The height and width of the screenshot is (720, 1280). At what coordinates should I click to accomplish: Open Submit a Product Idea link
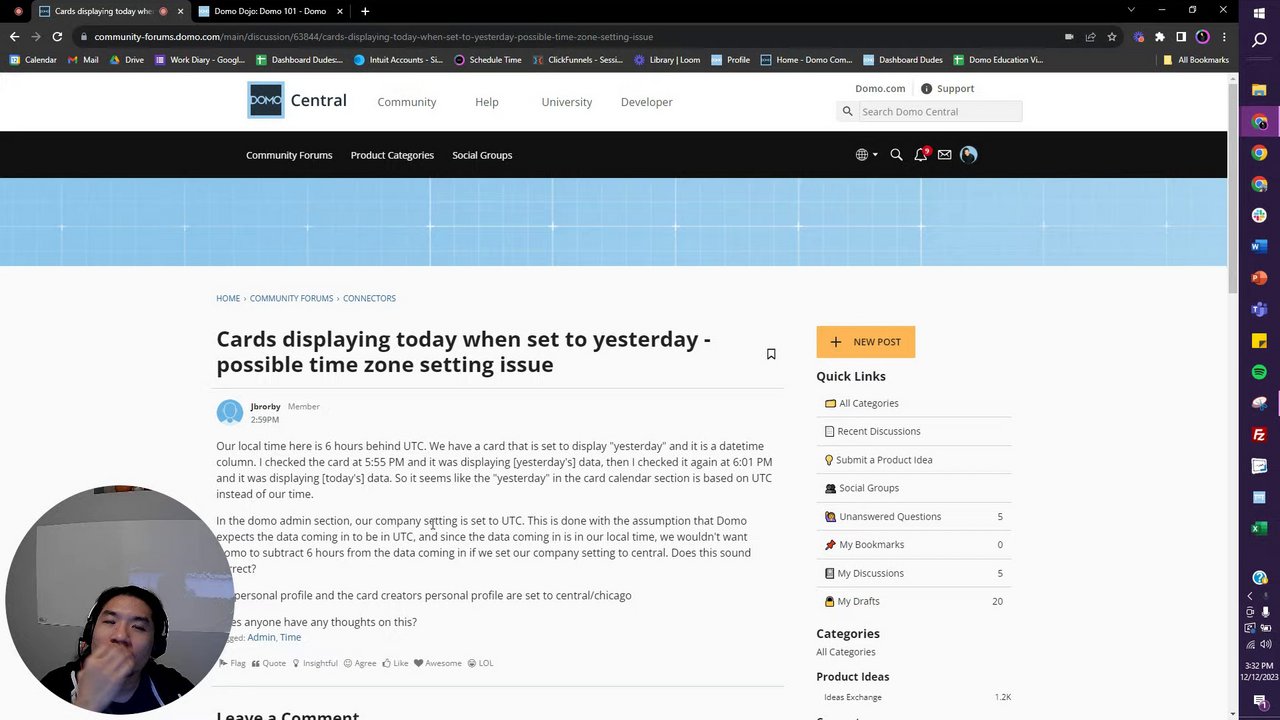point(883,460)
